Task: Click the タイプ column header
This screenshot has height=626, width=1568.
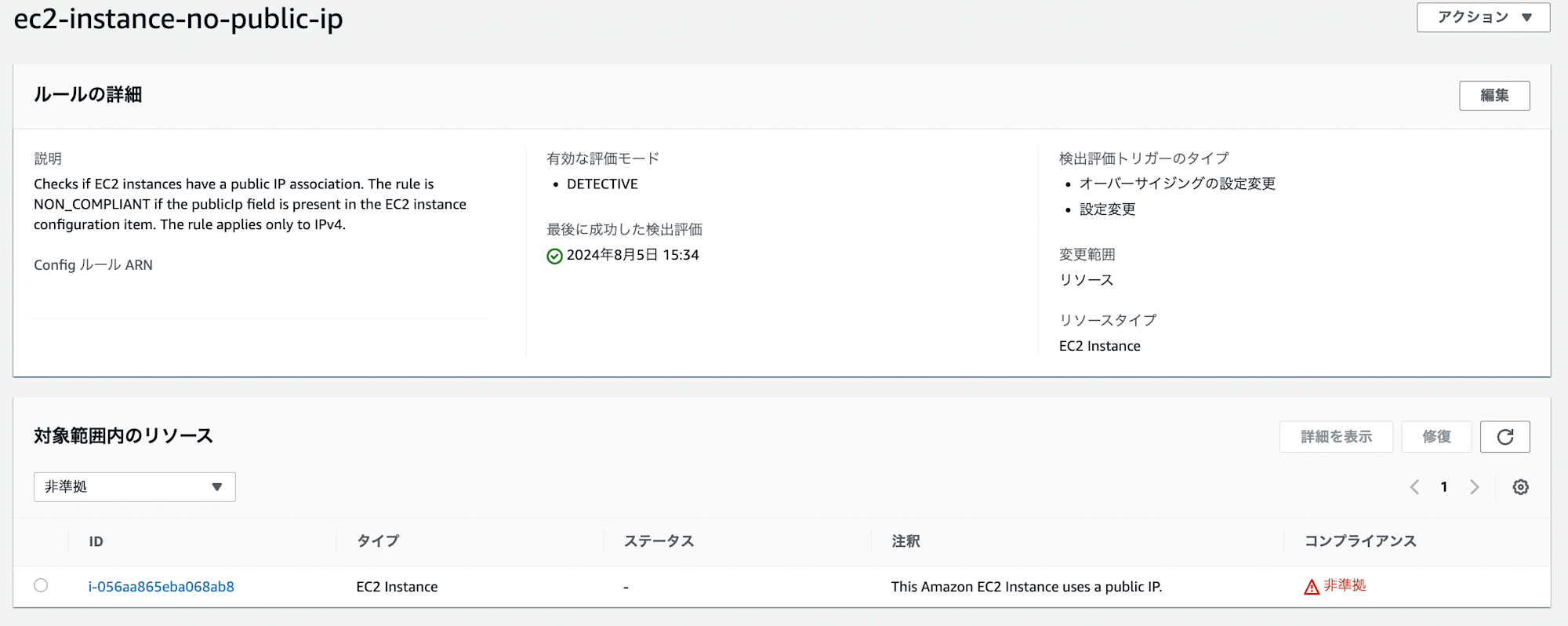Action: 378,541
